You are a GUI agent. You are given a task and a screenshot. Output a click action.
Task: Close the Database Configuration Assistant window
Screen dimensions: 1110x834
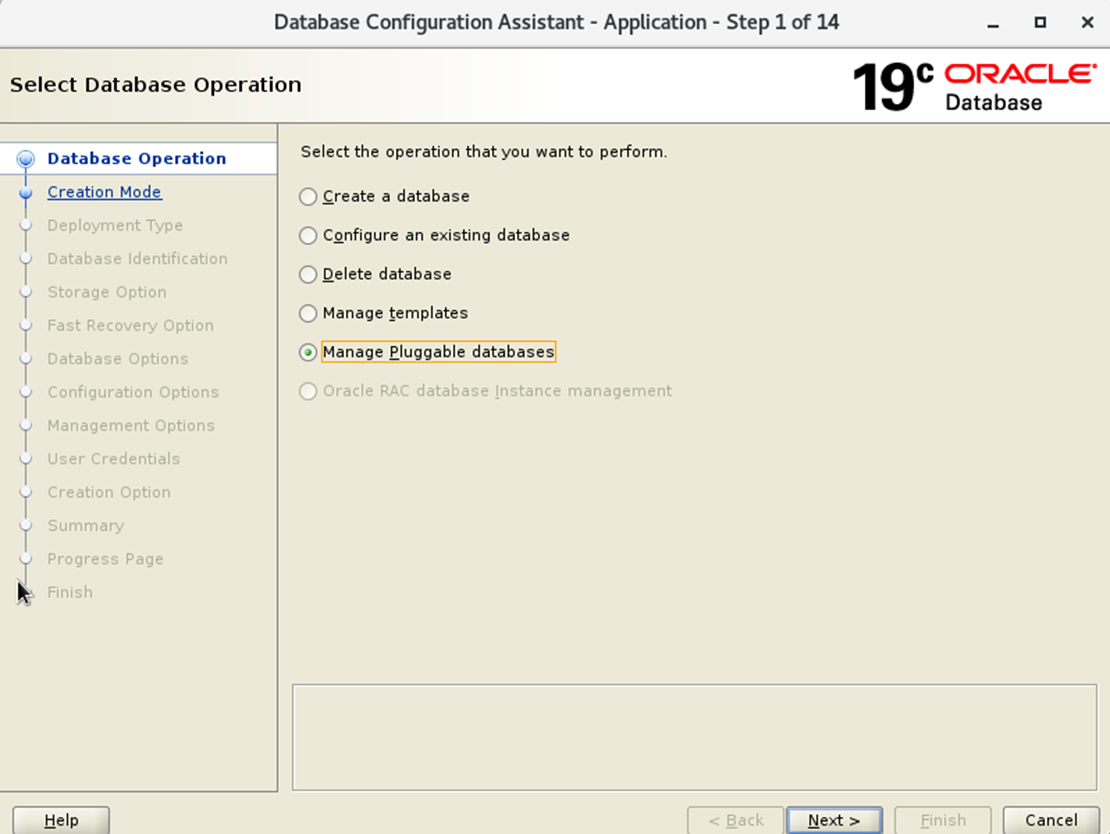point(1088,23)
